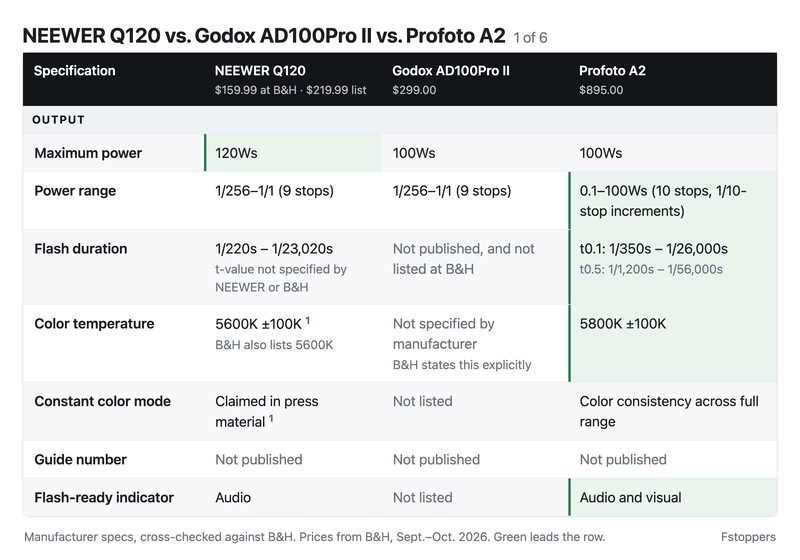Click the NEEWER '1/256–1/1 (9 stops)' cell
This screenshot has width=800, height=560.
(x=274, y=191)
